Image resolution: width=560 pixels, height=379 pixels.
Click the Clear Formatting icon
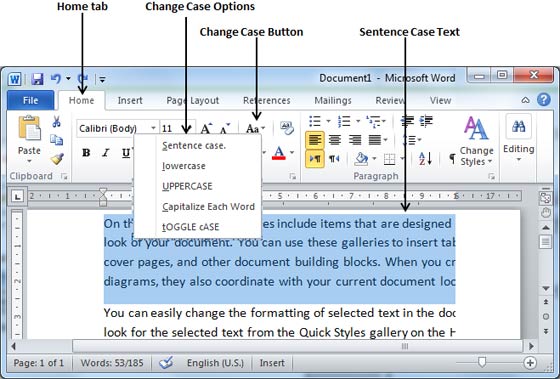click(x=287, y=128)
